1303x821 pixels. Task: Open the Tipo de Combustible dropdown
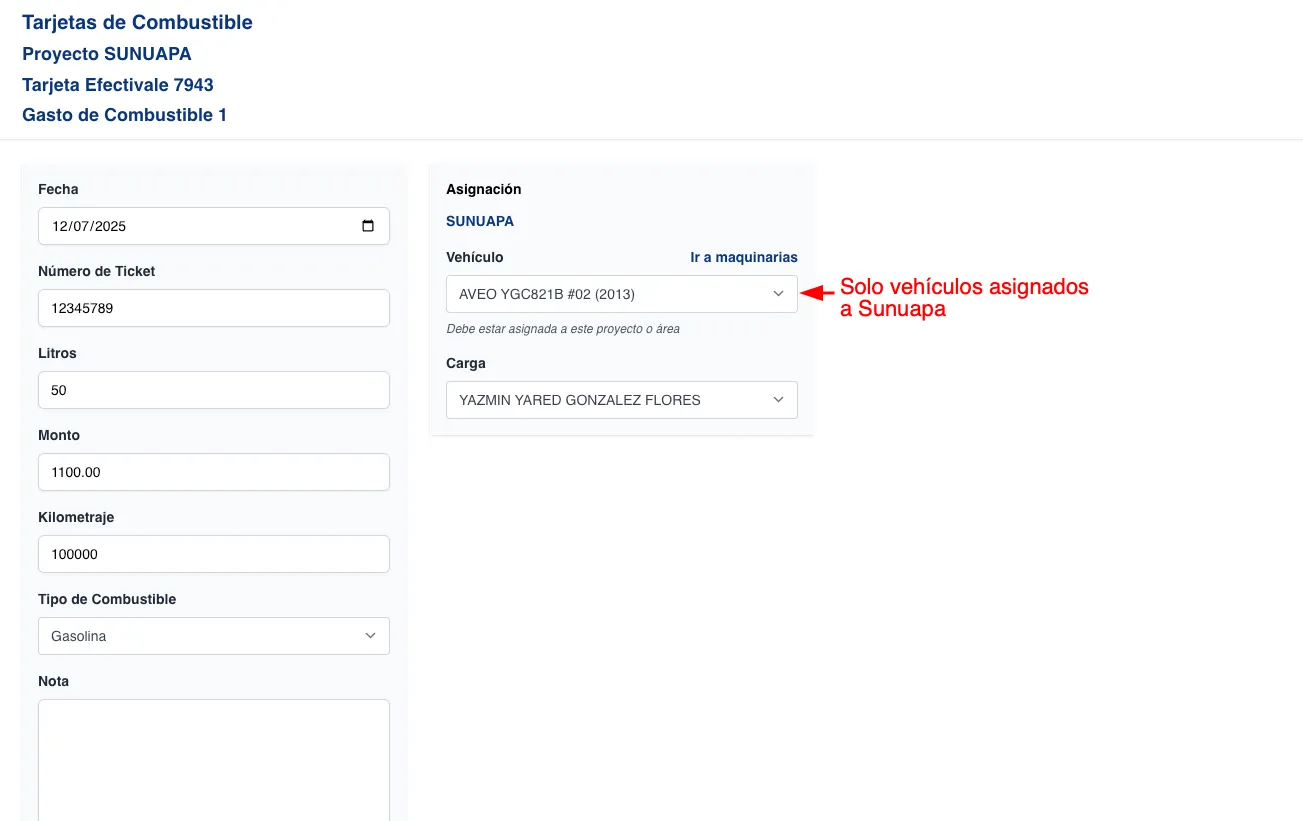point(213,636)
